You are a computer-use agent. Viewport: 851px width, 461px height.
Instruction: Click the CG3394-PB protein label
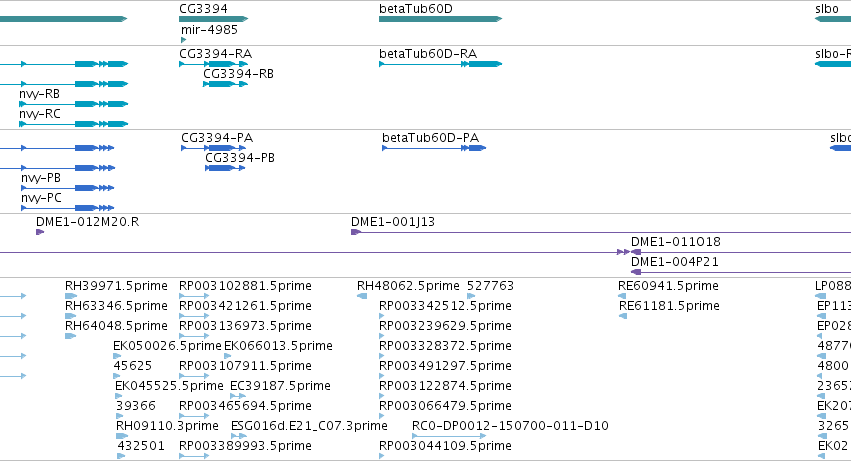(x=240, y=158)
